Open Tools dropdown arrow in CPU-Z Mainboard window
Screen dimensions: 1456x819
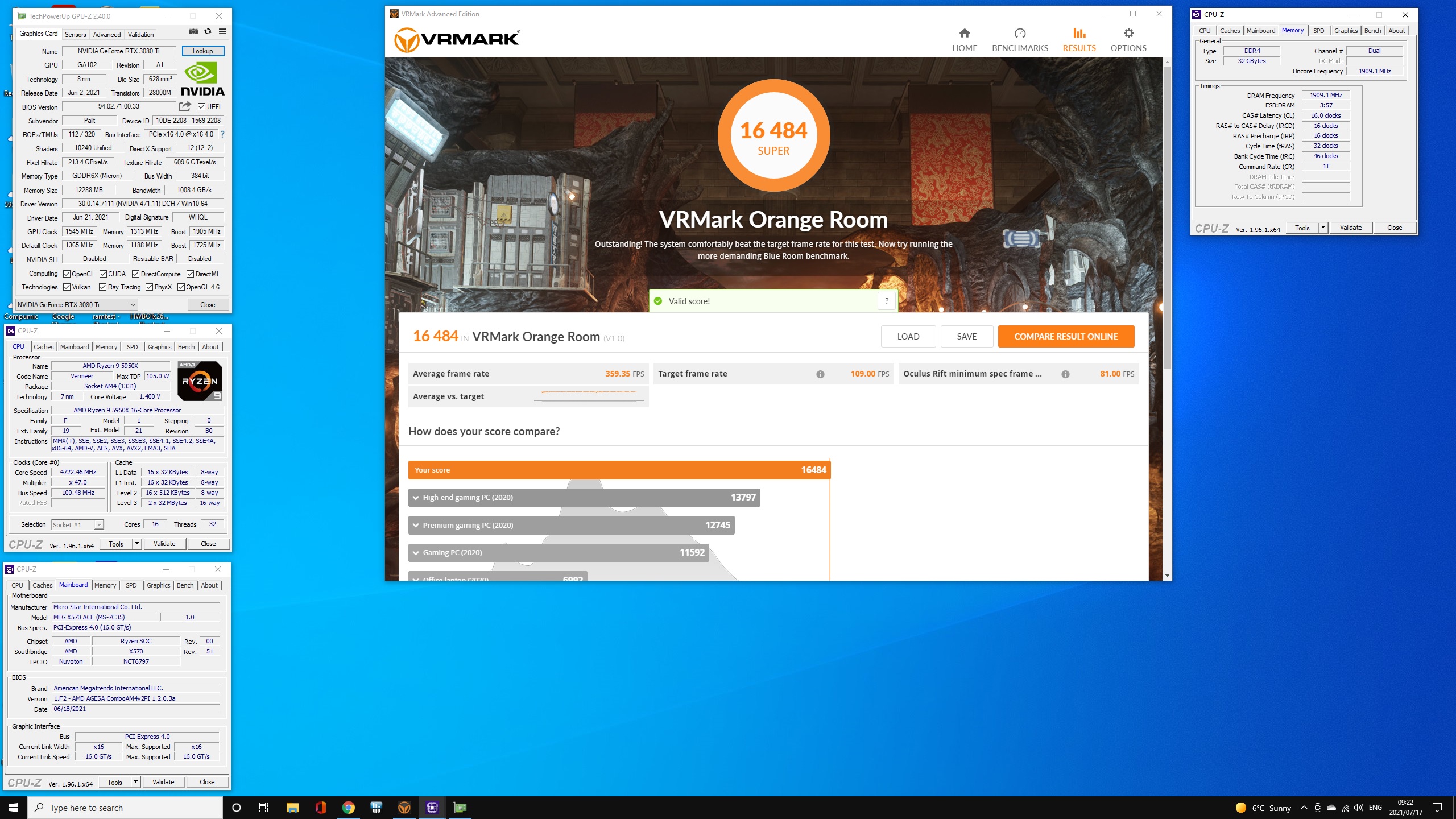[x=135, y=783]
